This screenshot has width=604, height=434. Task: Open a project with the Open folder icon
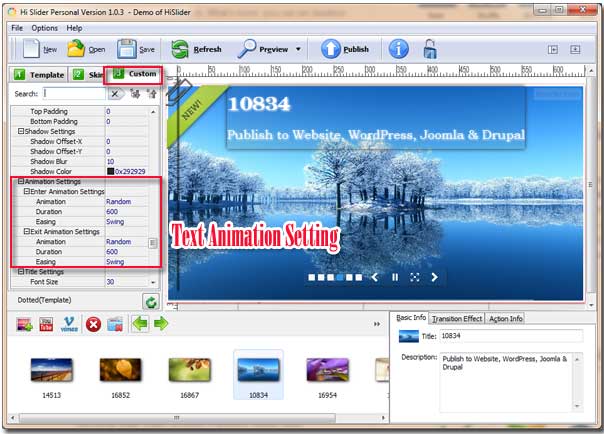tap(76, 49)
